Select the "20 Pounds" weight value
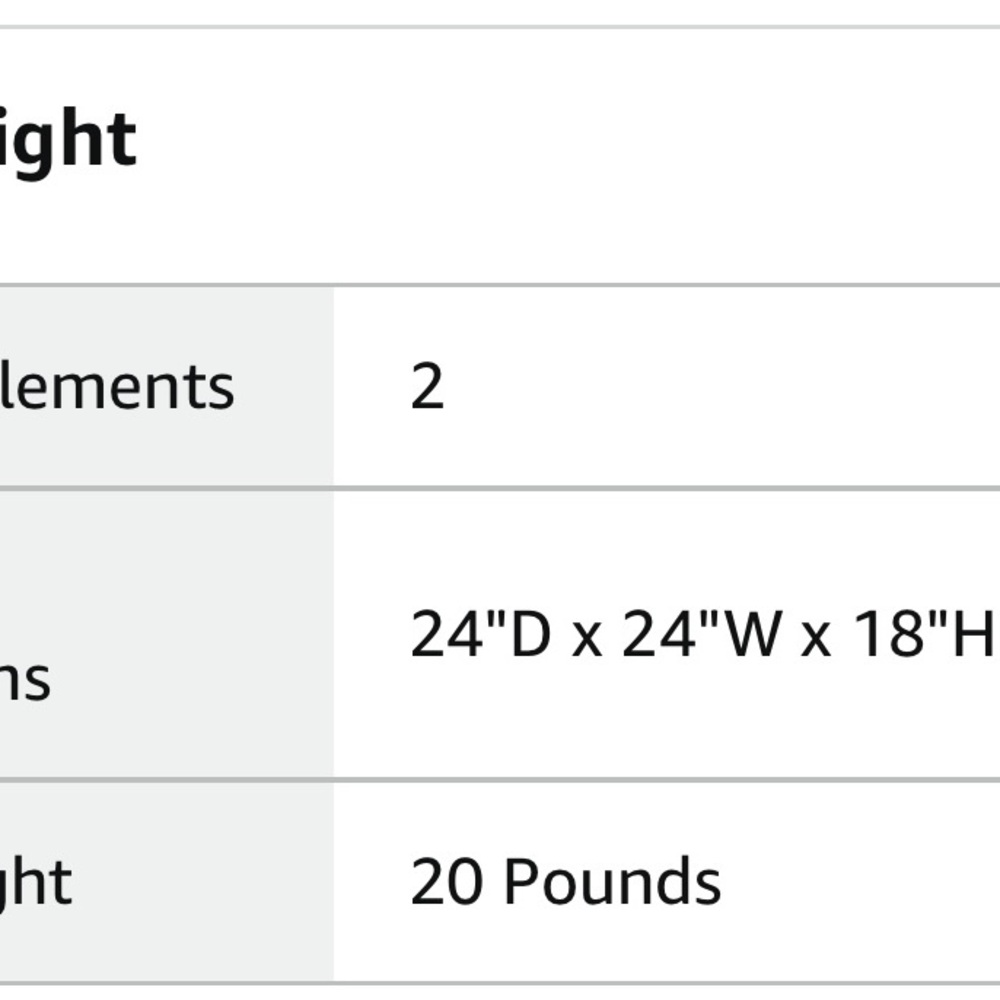1000x1000 pixels. [565, 882]
